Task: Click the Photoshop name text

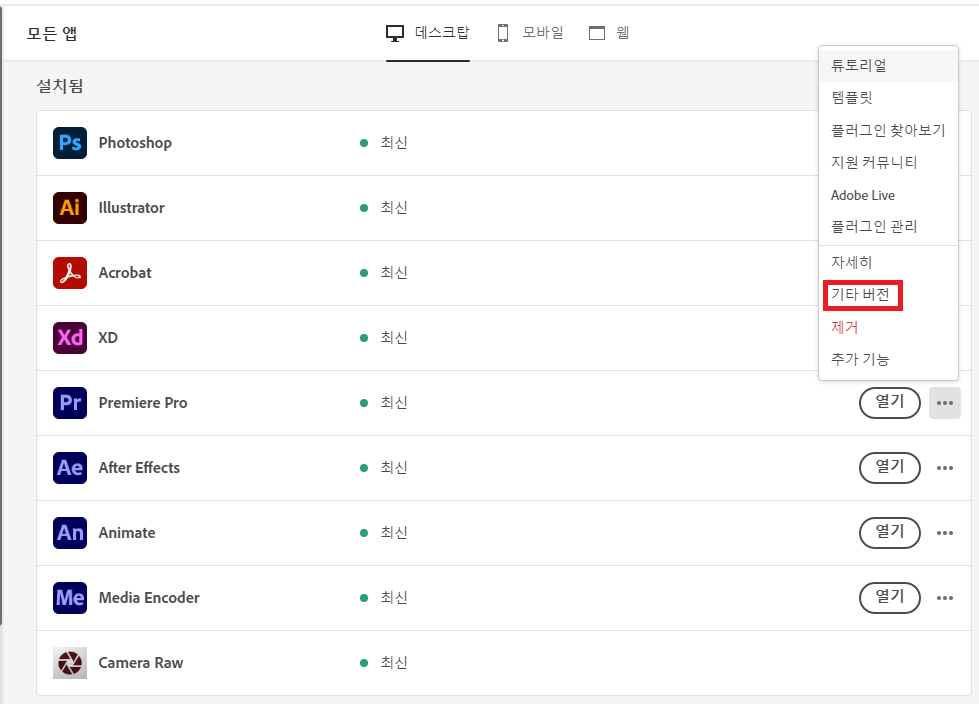Action: click(x=135, y=143)
